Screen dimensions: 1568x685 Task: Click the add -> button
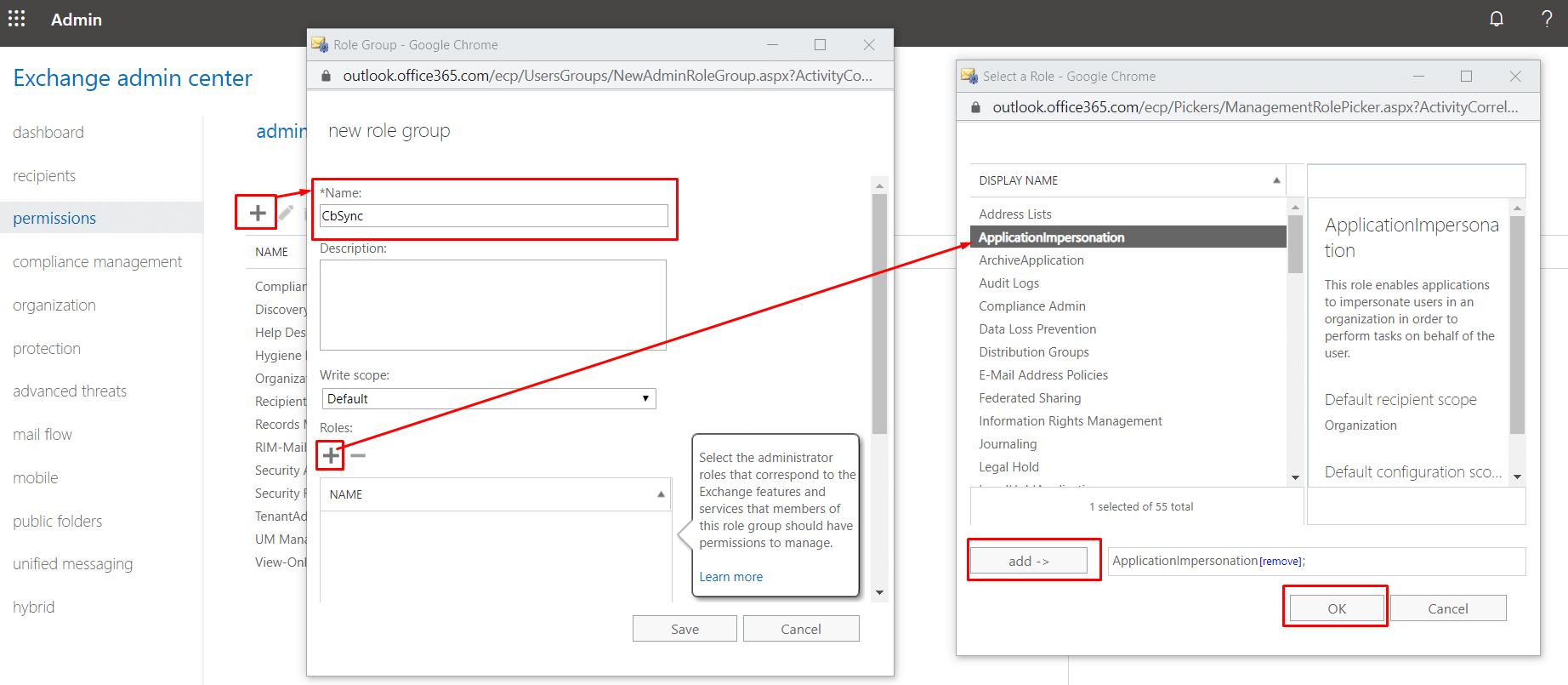click(x=1029, y=561)
